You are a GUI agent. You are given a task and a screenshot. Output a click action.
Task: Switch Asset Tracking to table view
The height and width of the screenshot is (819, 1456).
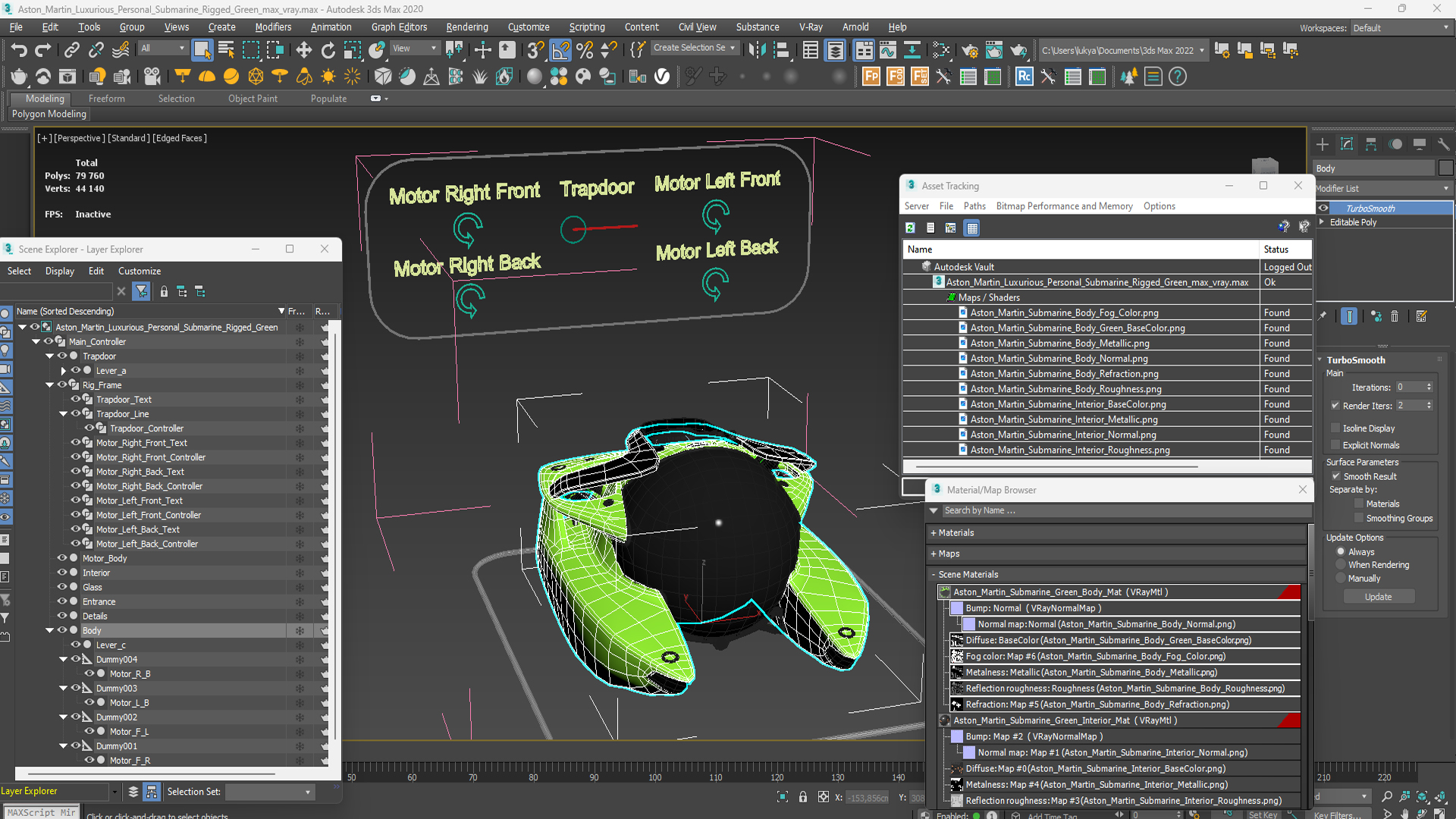tap(972, 227)
